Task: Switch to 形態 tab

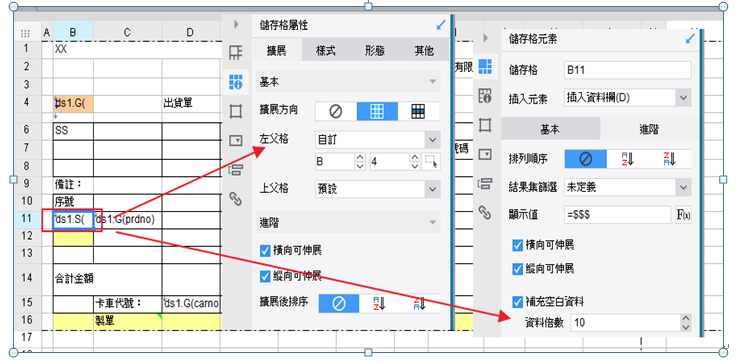Action: (374, 51)
